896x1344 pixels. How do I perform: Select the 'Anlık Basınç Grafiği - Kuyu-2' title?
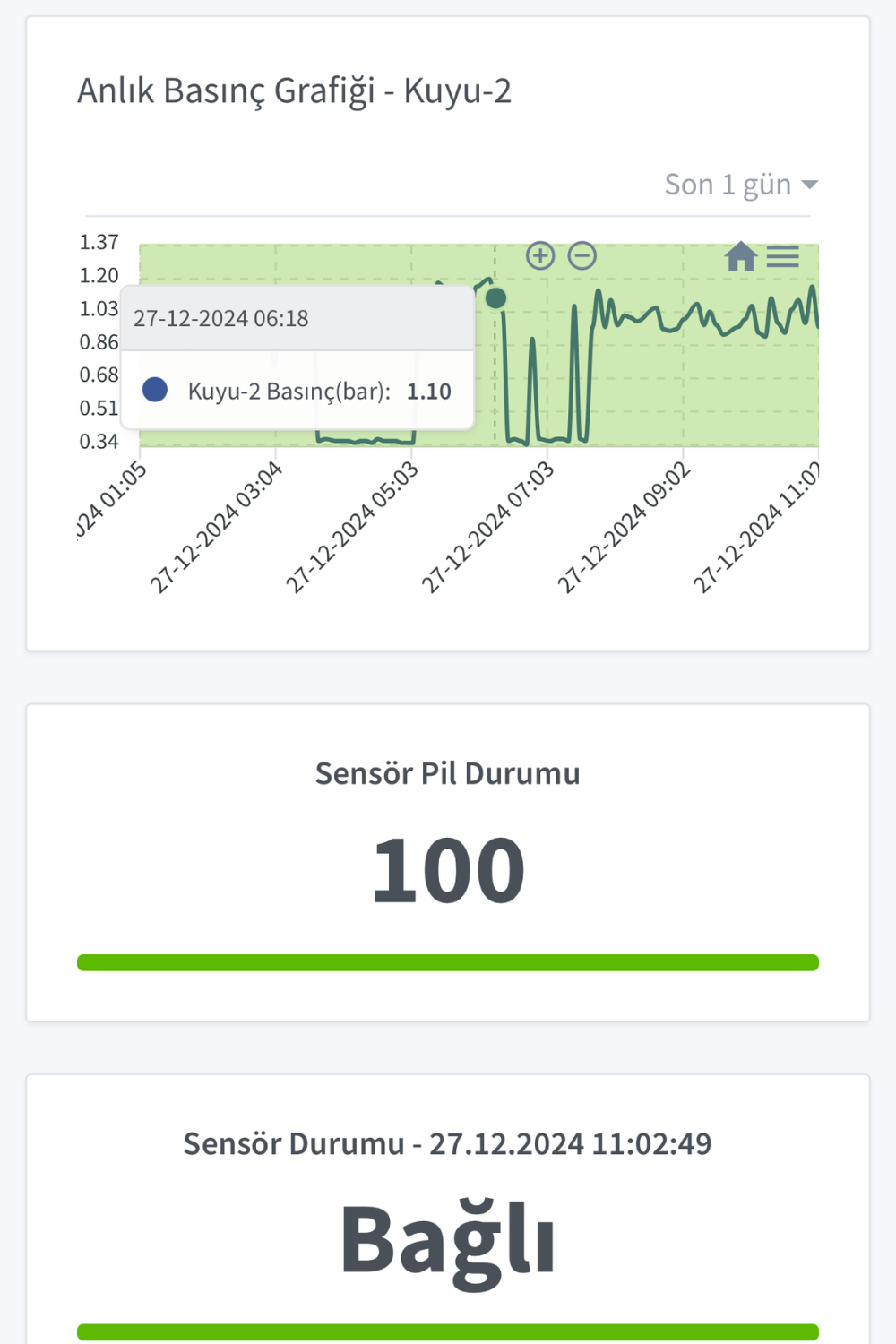(x=296, y=90)
